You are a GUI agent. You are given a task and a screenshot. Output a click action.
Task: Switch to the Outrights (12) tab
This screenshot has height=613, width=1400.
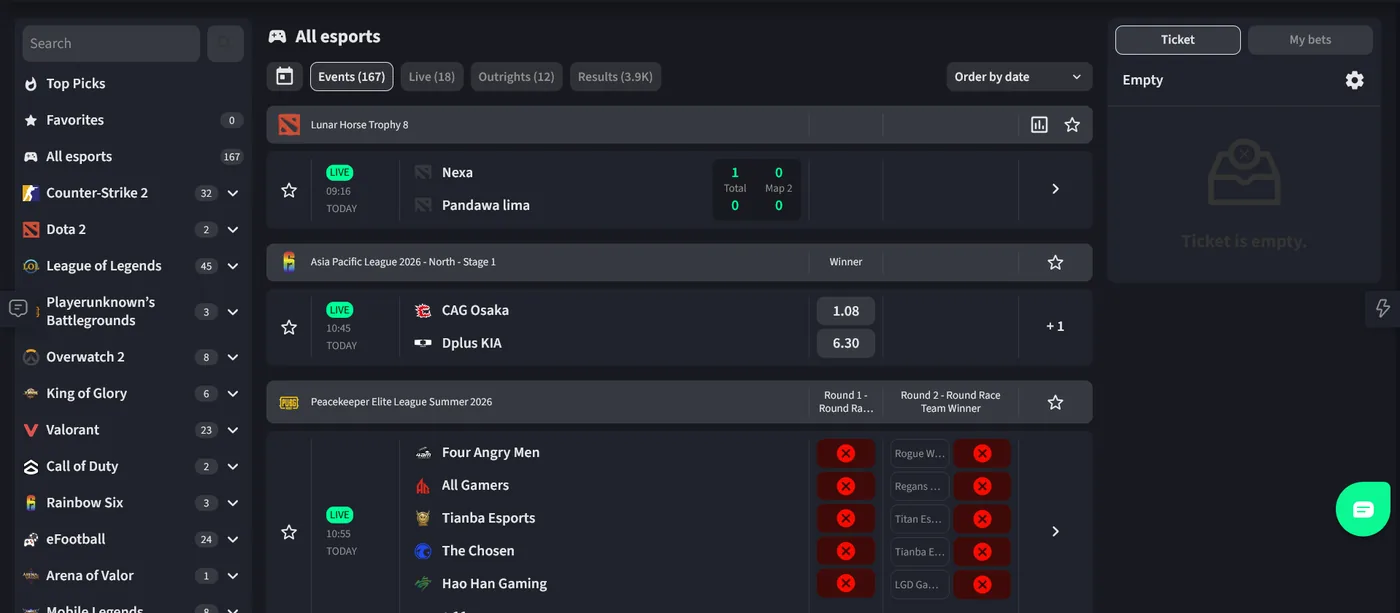pyautogui.click(x=516, y=77)
